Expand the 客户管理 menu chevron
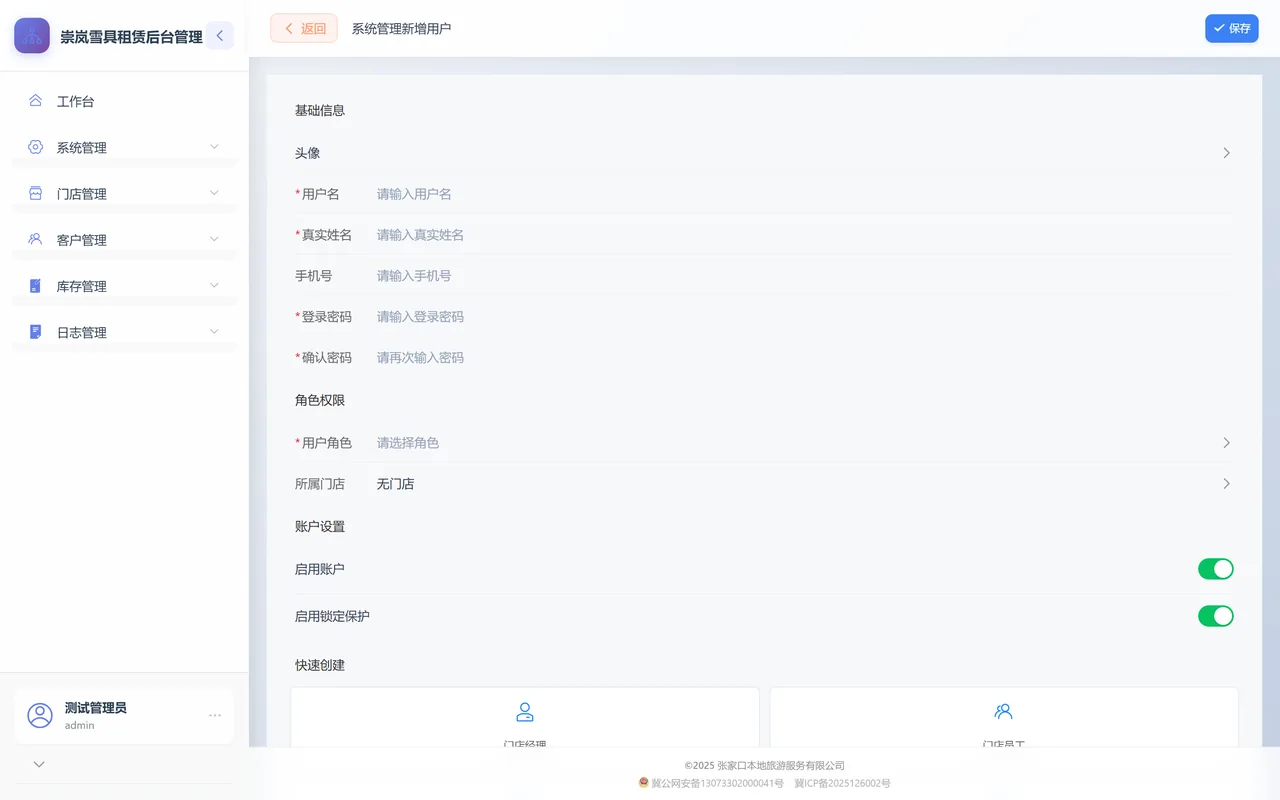Viewport: 1280px width, 800px height. coord(214,239)
